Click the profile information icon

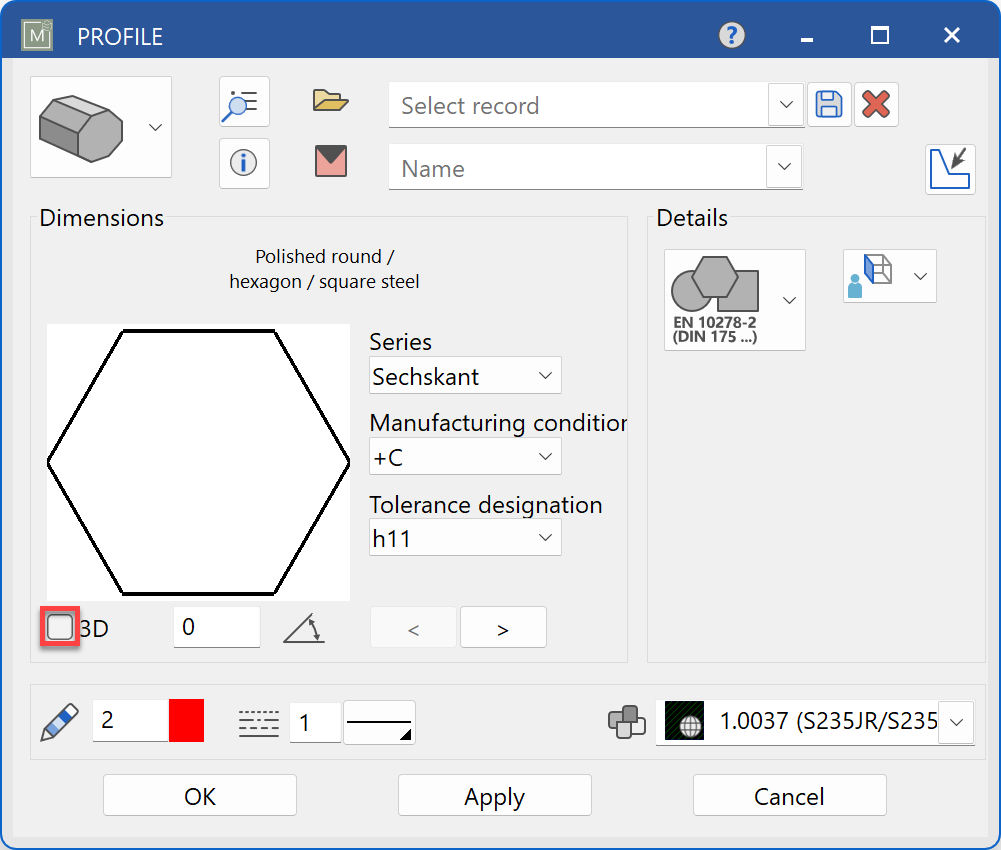[244, 163]
